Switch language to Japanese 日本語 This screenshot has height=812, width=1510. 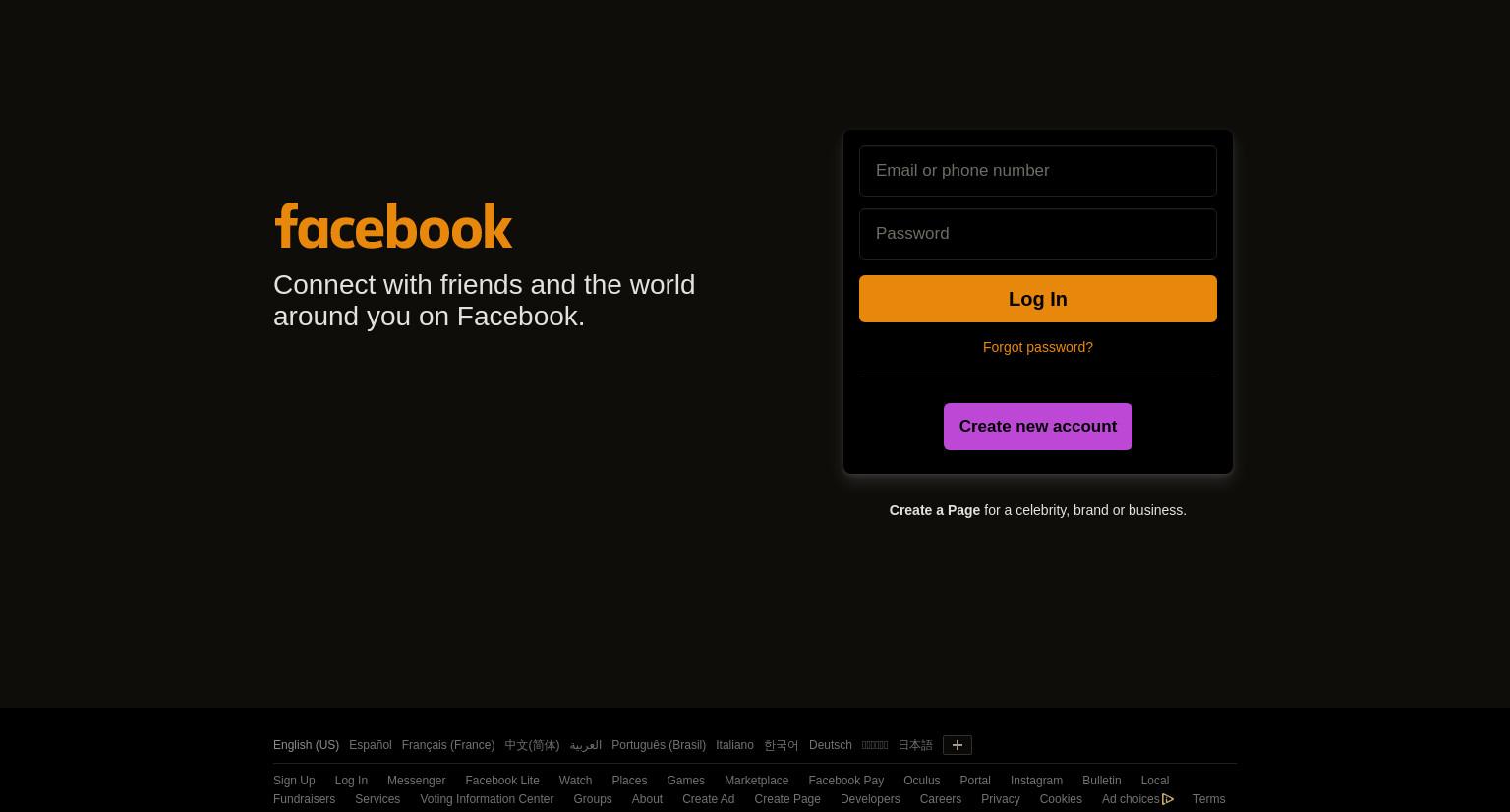pyautogui.click(x=914, y=745)
